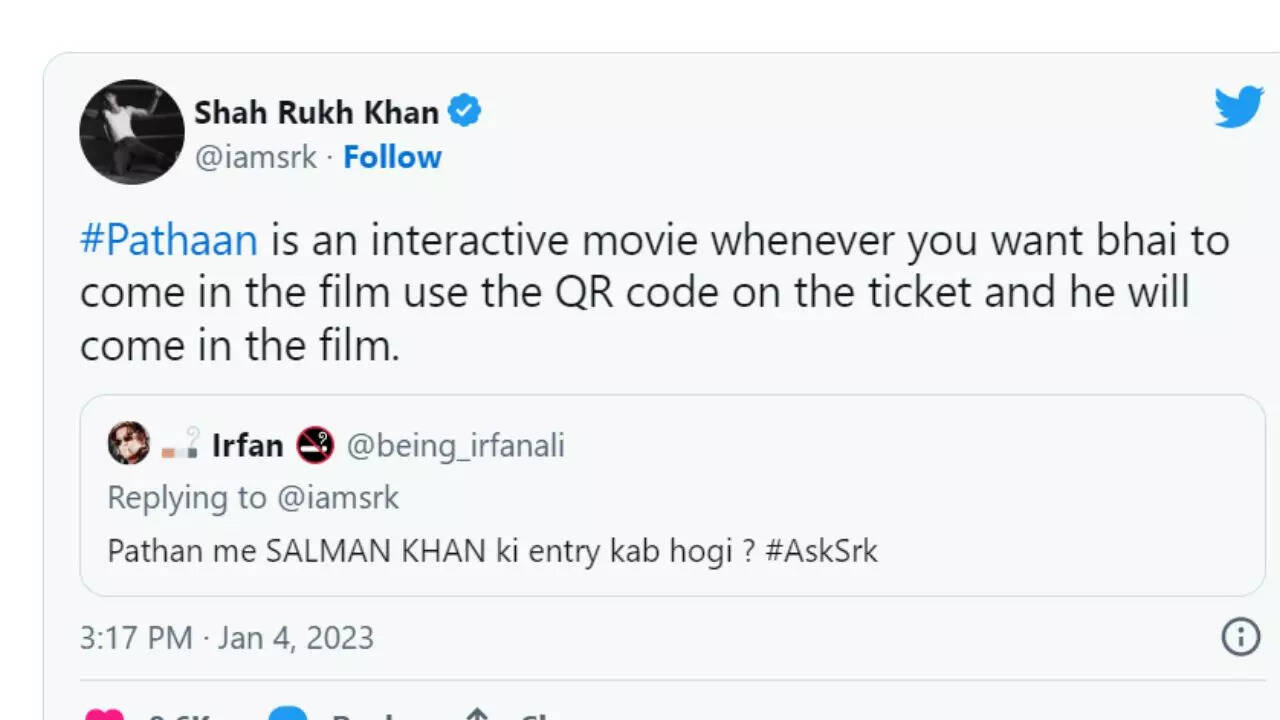Viewport: 1280px width, 720px height.
Task: Open the #Pathaan hashtag link
Action: pos(168,241)
